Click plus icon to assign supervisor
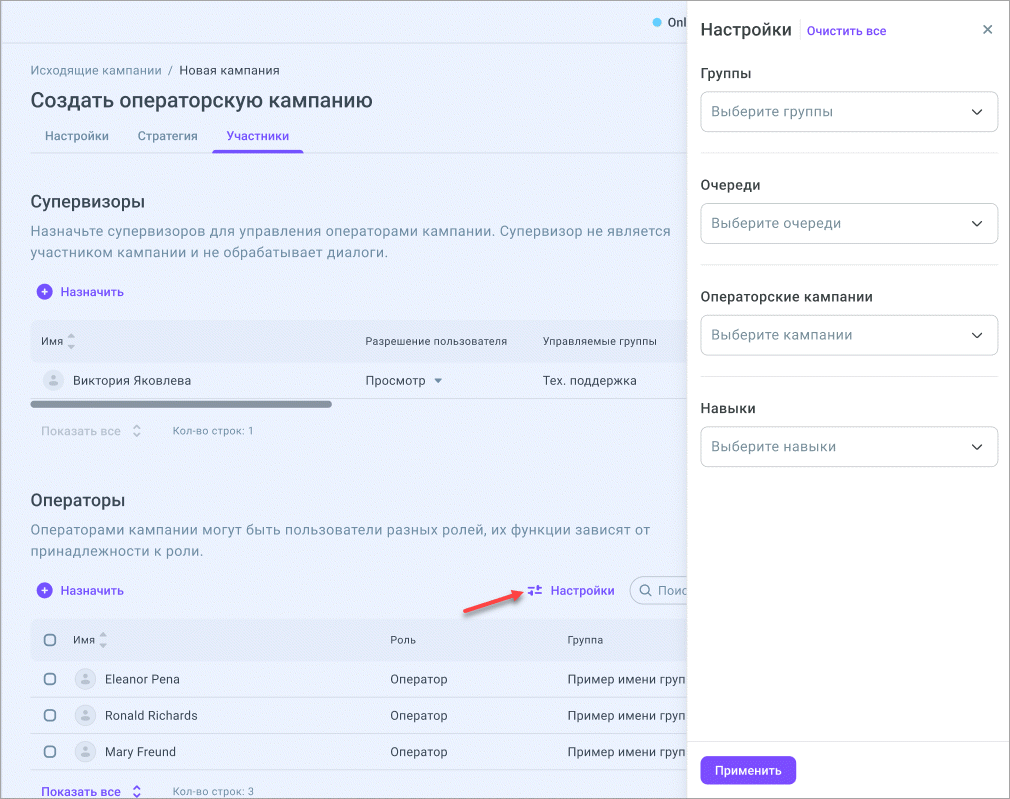 (x=44, y=292)
